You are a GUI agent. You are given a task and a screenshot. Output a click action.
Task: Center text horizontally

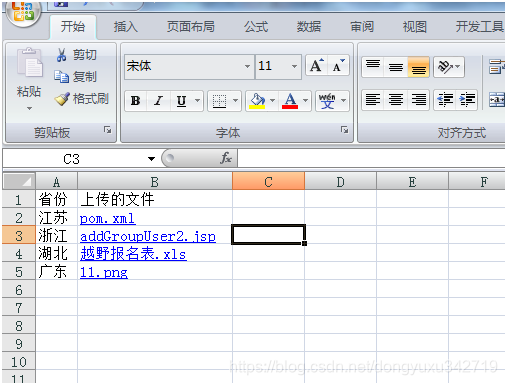click(396, 99)
